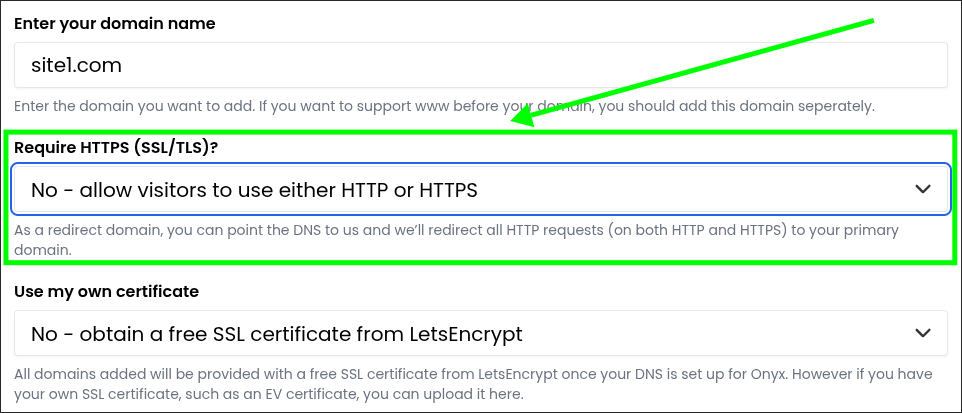The width and height of the screenshot is (962, 413).
Task: Select the 'No - allow visitors' option text
Action: tap(254, 190)
